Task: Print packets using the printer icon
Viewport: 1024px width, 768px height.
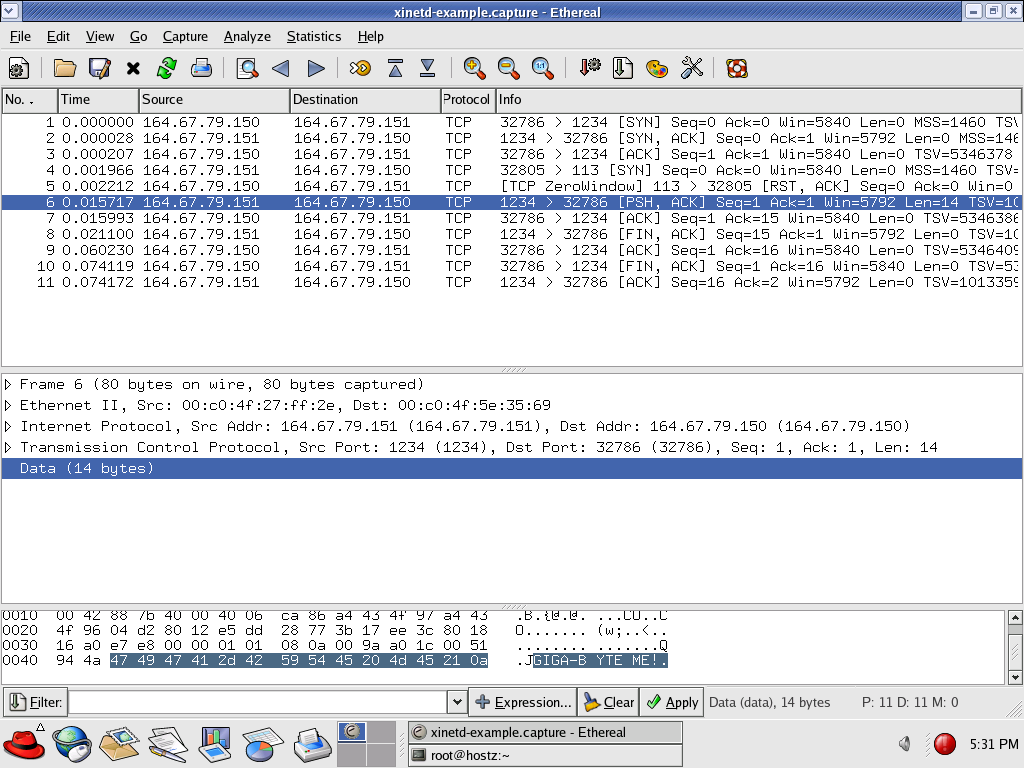Action: [x=201, y=68]
